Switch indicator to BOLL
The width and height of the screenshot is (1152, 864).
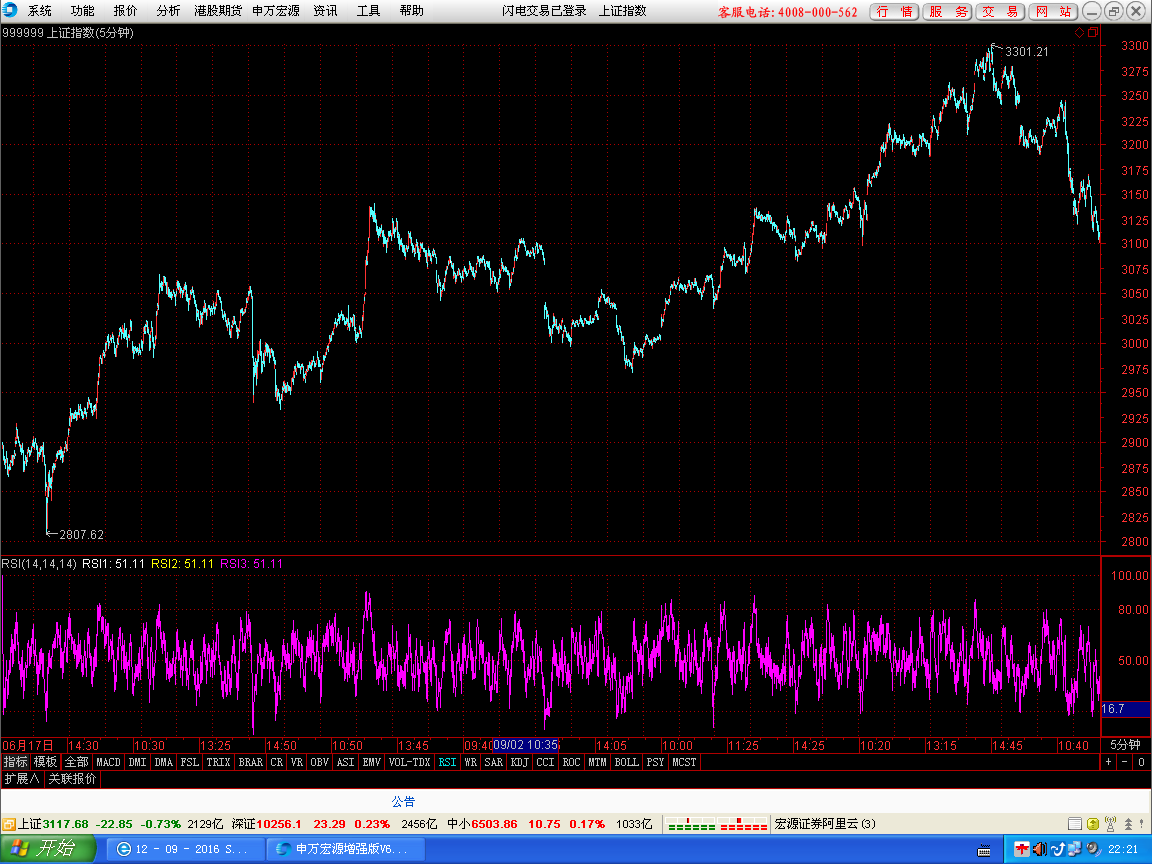627,762
